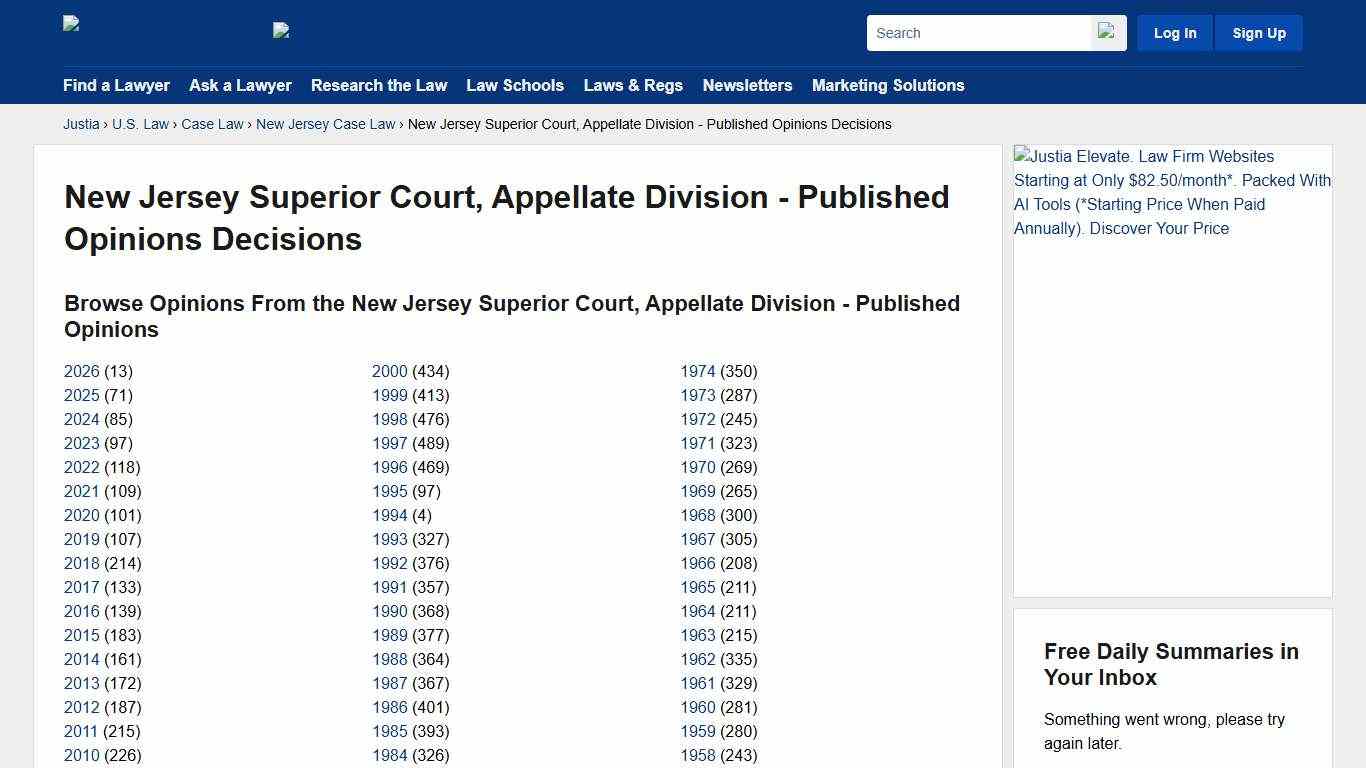Open the 2026 opinions list
The width and height of the screenshot is (1366, 768).
tap(81, 371)
